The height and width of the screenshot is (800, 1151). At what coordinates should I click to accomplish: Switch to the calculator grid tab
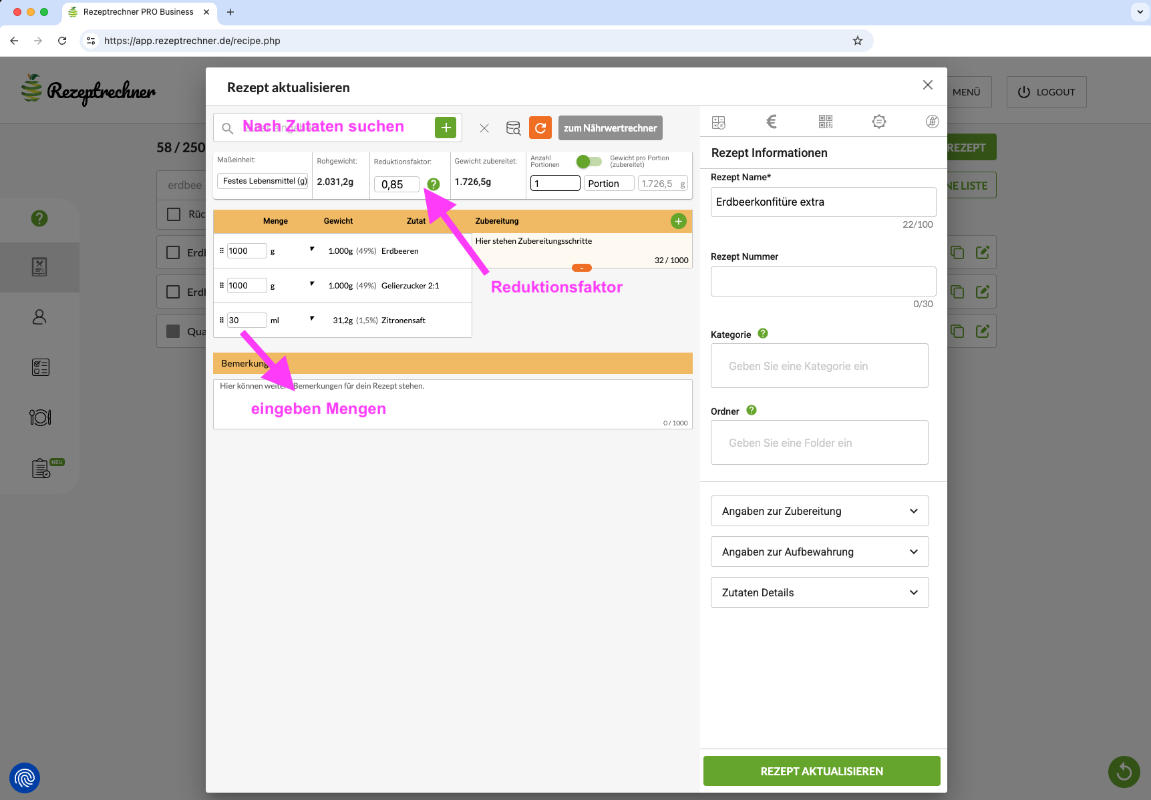[x=719, y=123]
